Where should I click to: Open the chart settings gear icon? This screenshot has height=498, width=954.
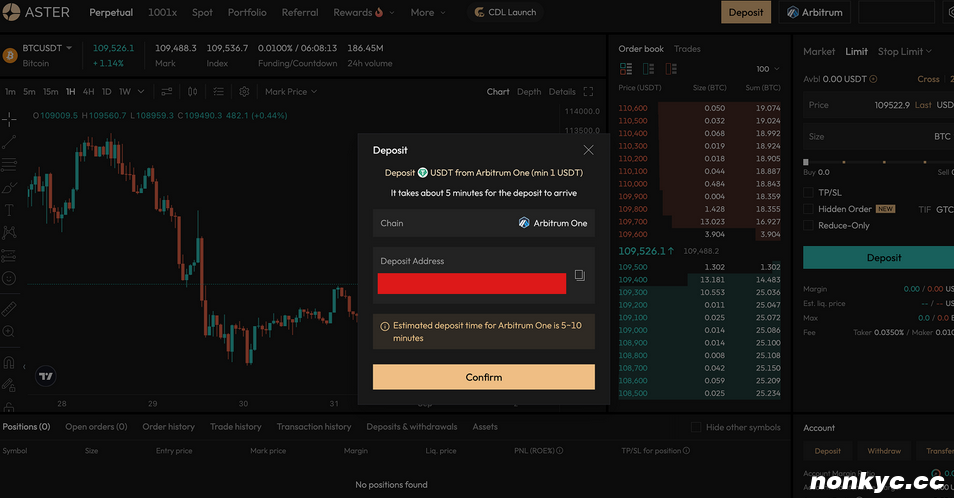pos(244,92)
